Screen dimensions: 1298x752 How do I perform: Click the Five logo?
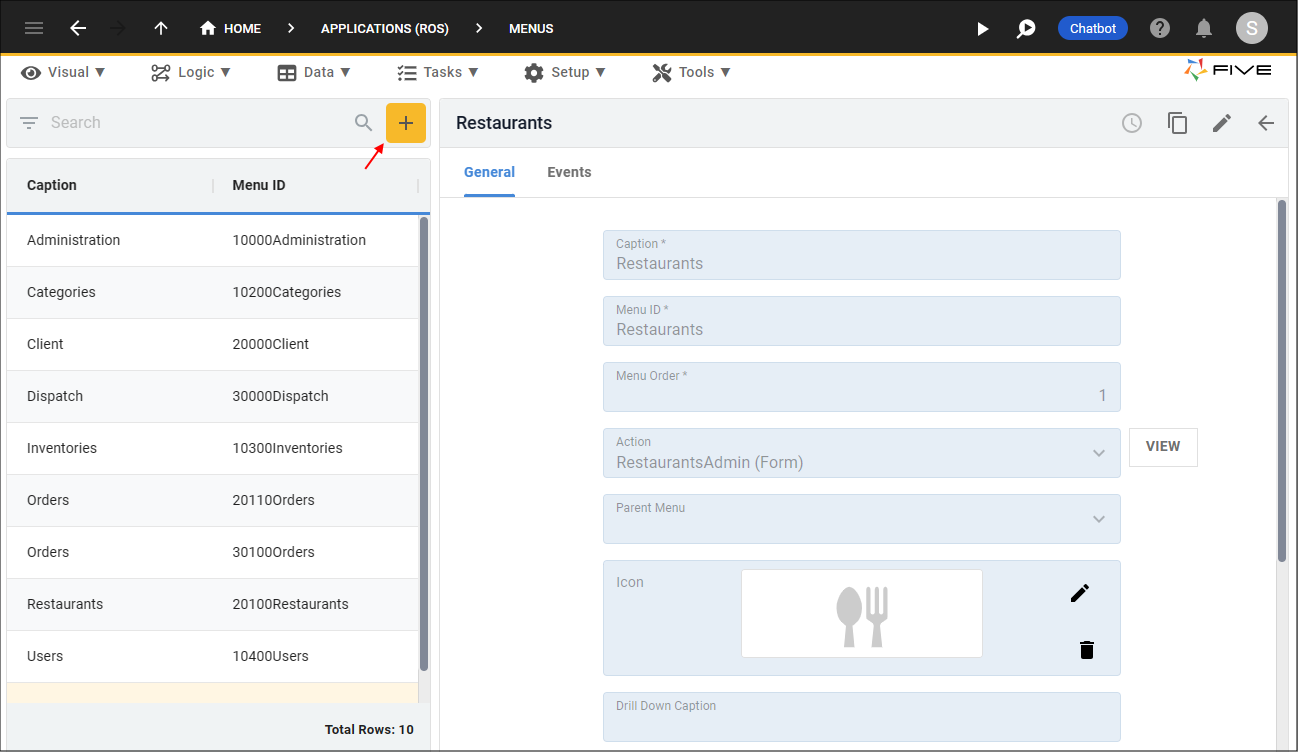tap(1228, 70)
